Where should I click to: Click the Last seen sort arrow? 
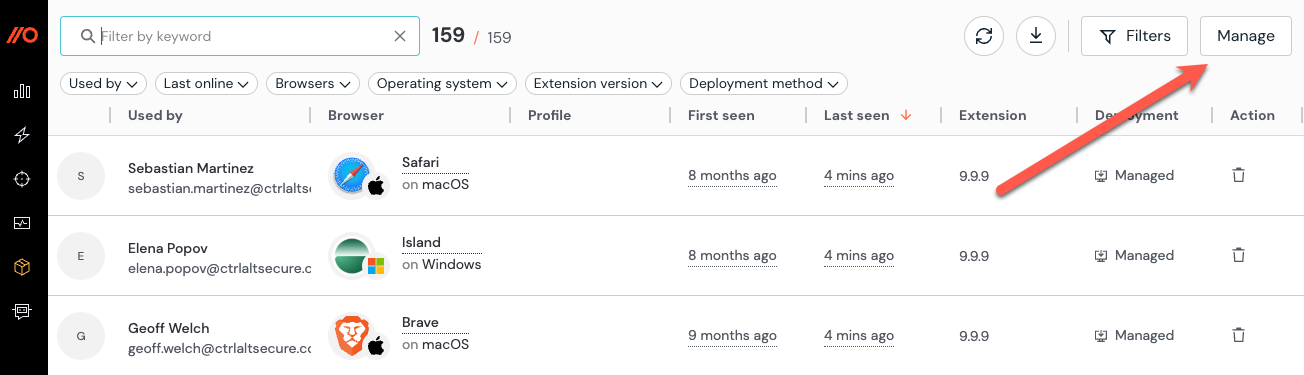click(x=906, y=115)
